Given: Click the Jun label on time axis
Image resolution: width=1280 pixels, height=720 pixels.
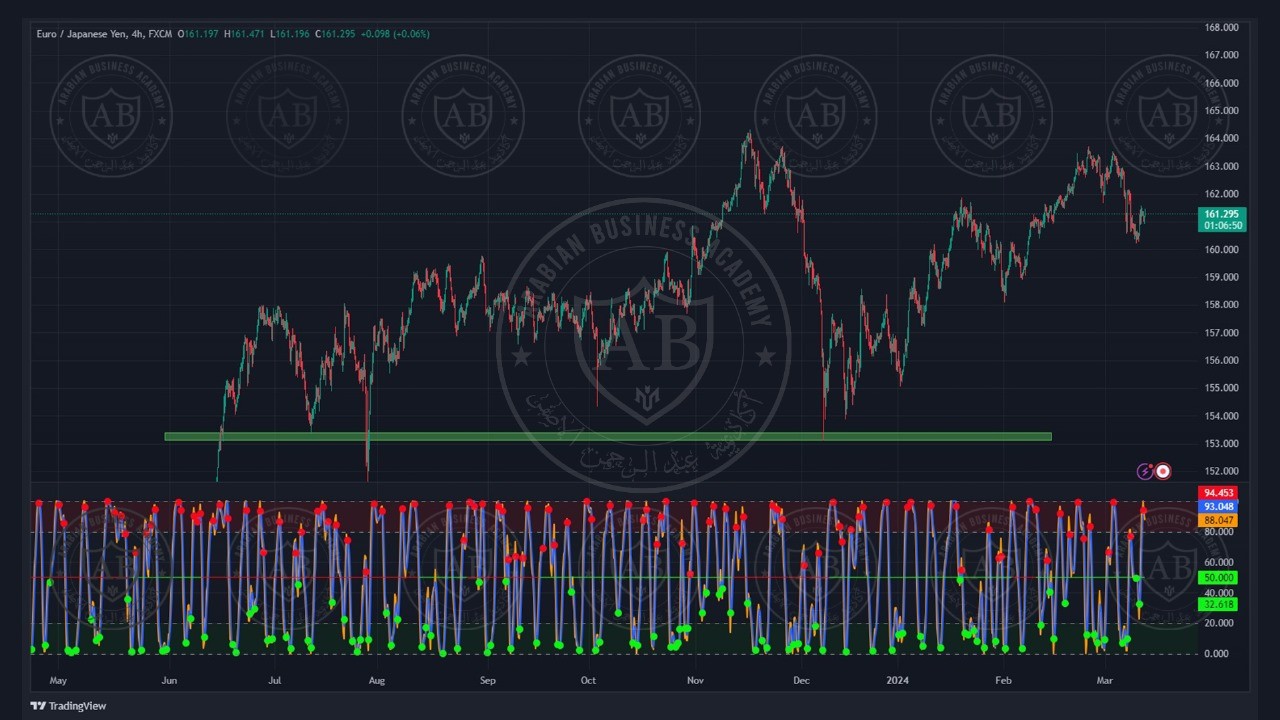Looking at the screenshot, I should (x=169, y=681).
